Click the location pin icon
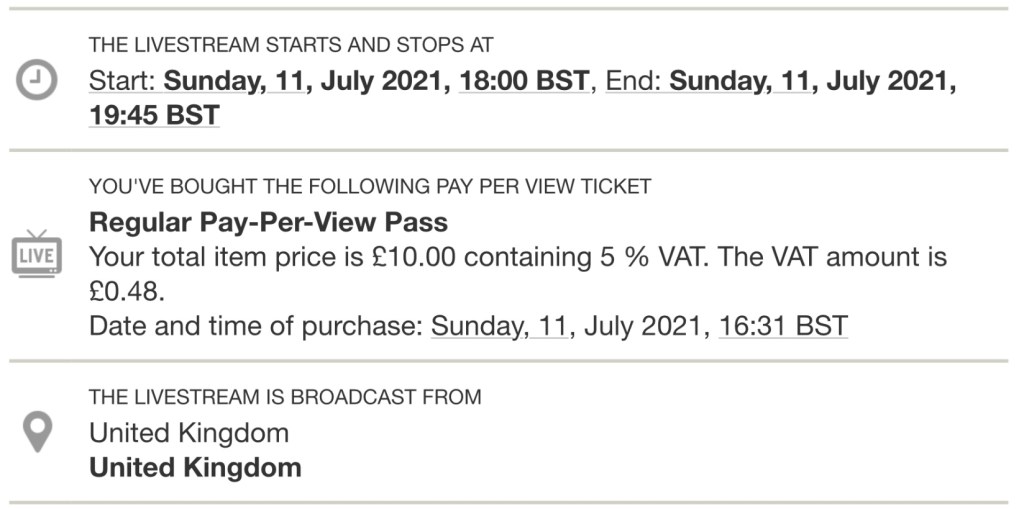 click(37, 431)
